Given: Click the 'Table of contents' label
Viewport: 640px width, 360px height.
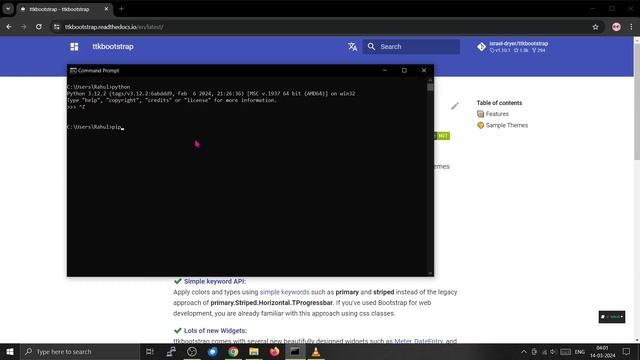Looking at the screenshot, I should click(x=499, y=103).
